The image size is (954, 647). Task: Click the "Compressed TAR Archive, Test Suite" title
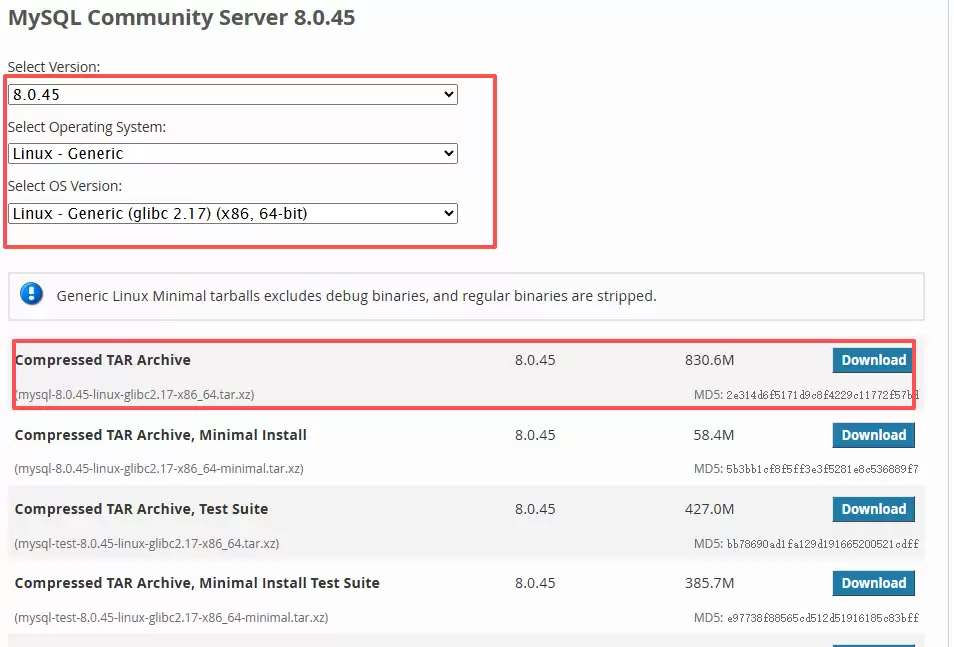click(141, 509)
